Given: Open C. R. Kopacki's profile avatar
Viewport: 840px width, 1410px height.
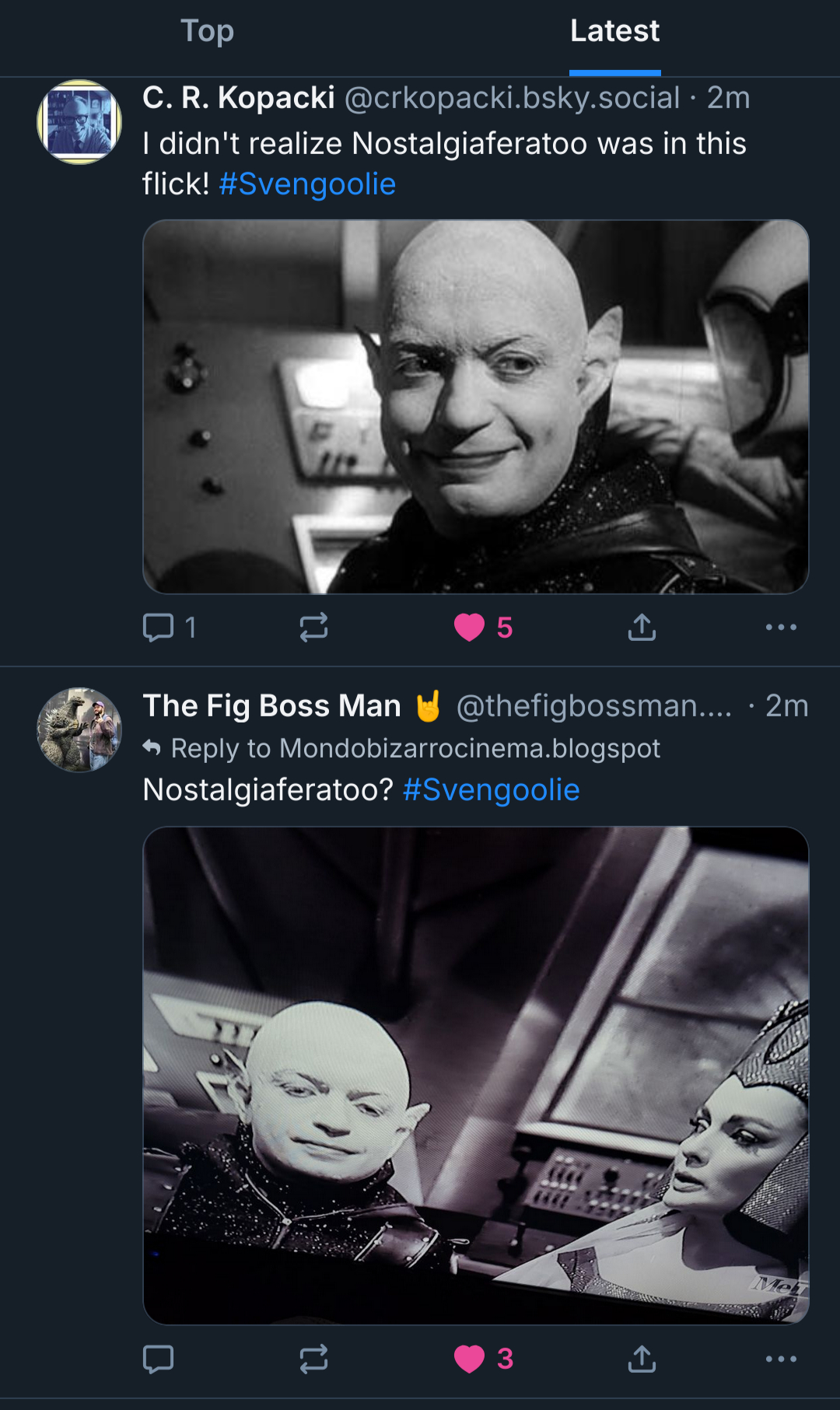Looking at the screenshot, I should click(79, 122).
